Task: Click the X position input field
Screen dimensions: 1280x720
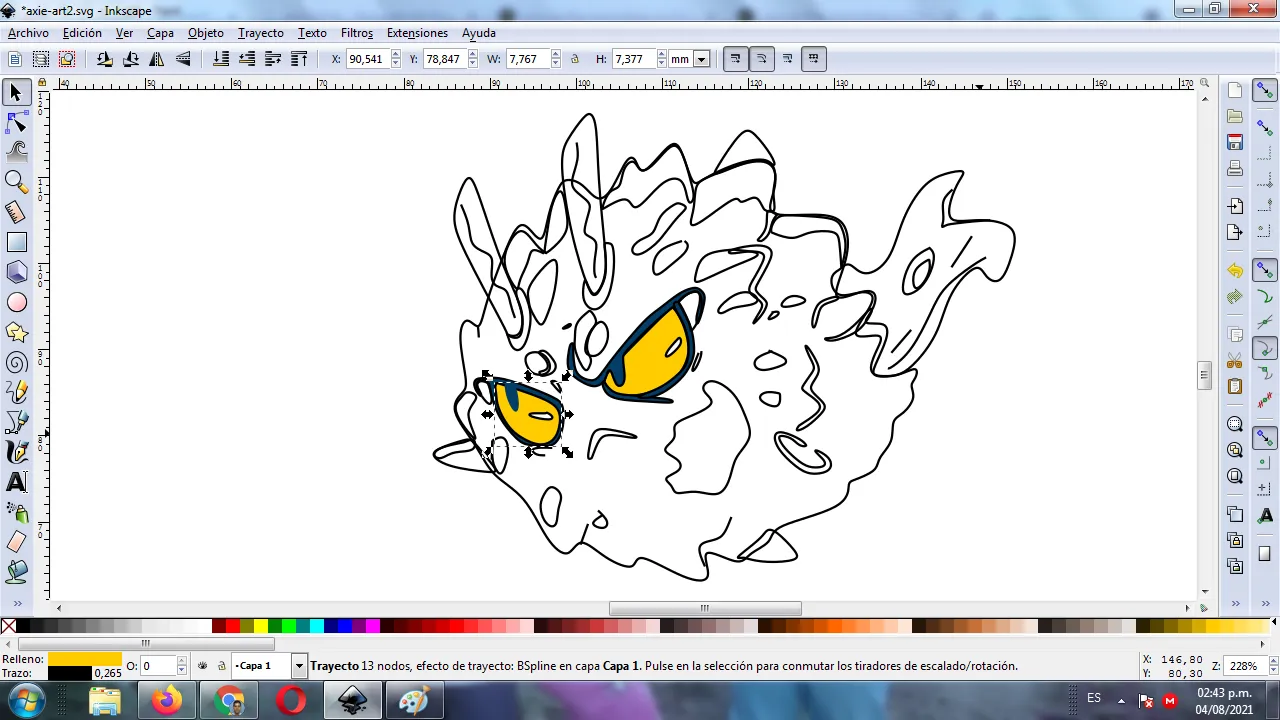Action: [367, 59]
